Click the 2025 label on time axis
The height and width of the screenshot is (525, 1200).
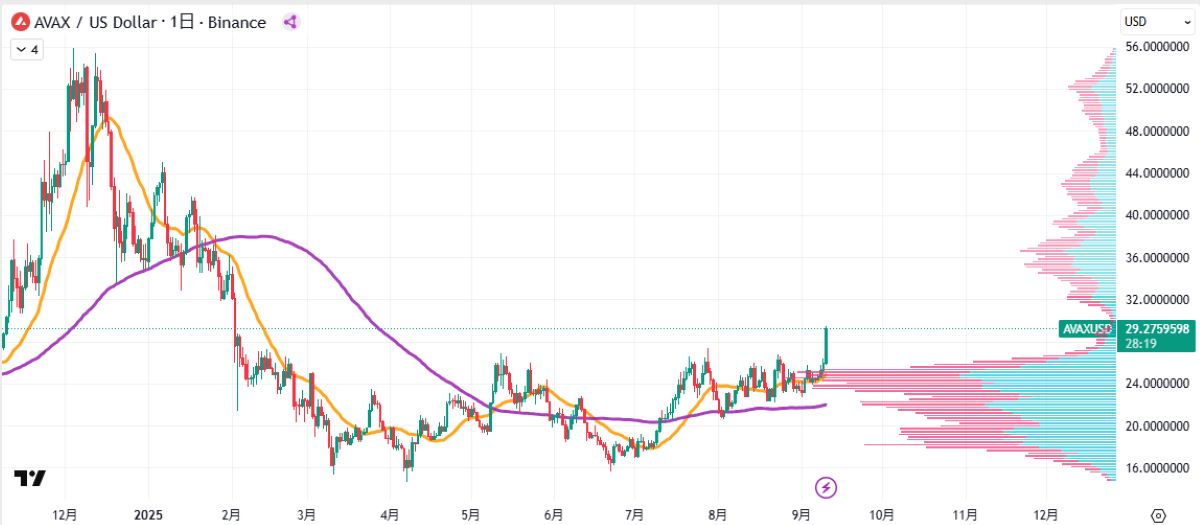(x=147, y=516)
